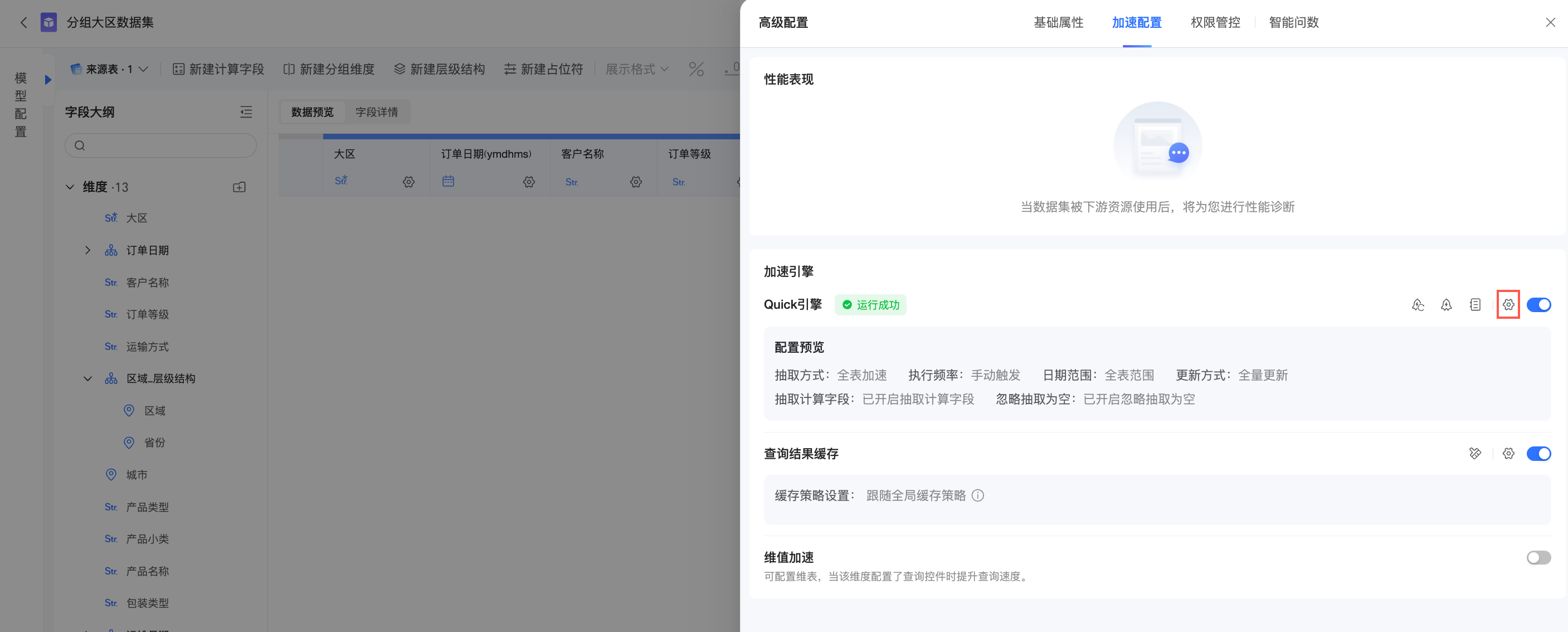The width and height of the screenshot is (1568, 632).
Task: Click the rocket refresh acceleration icon
Action: click(x=1418, y=304)
